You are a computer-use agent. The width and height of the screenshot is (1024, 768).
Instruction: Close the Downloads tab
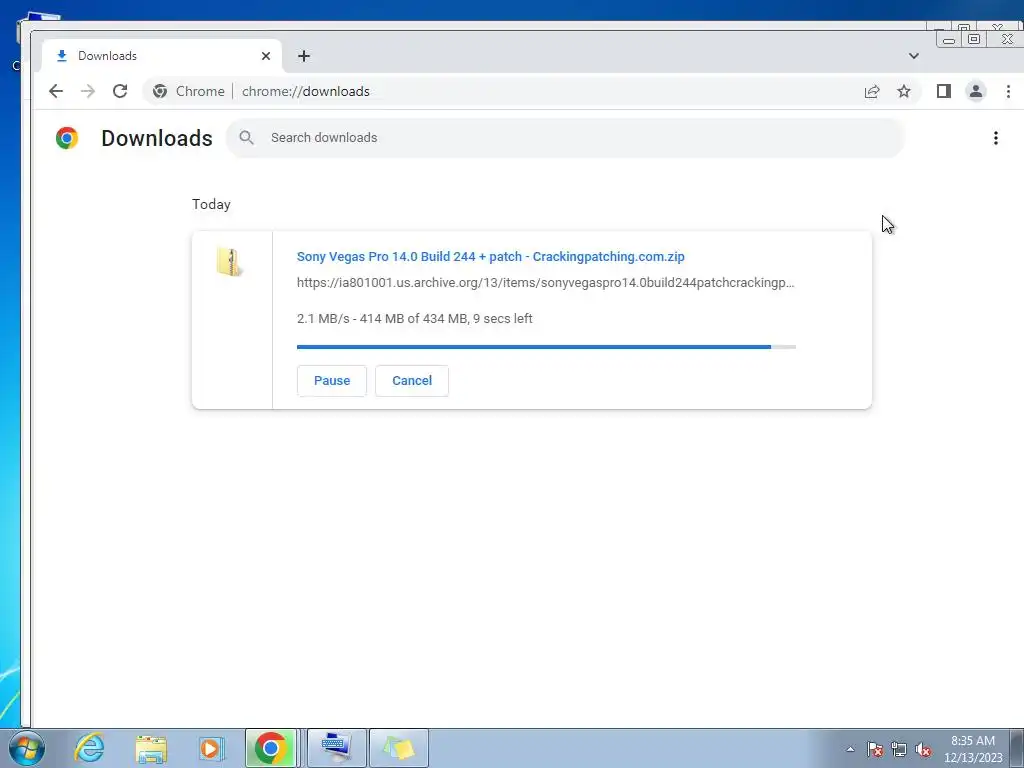266,56
